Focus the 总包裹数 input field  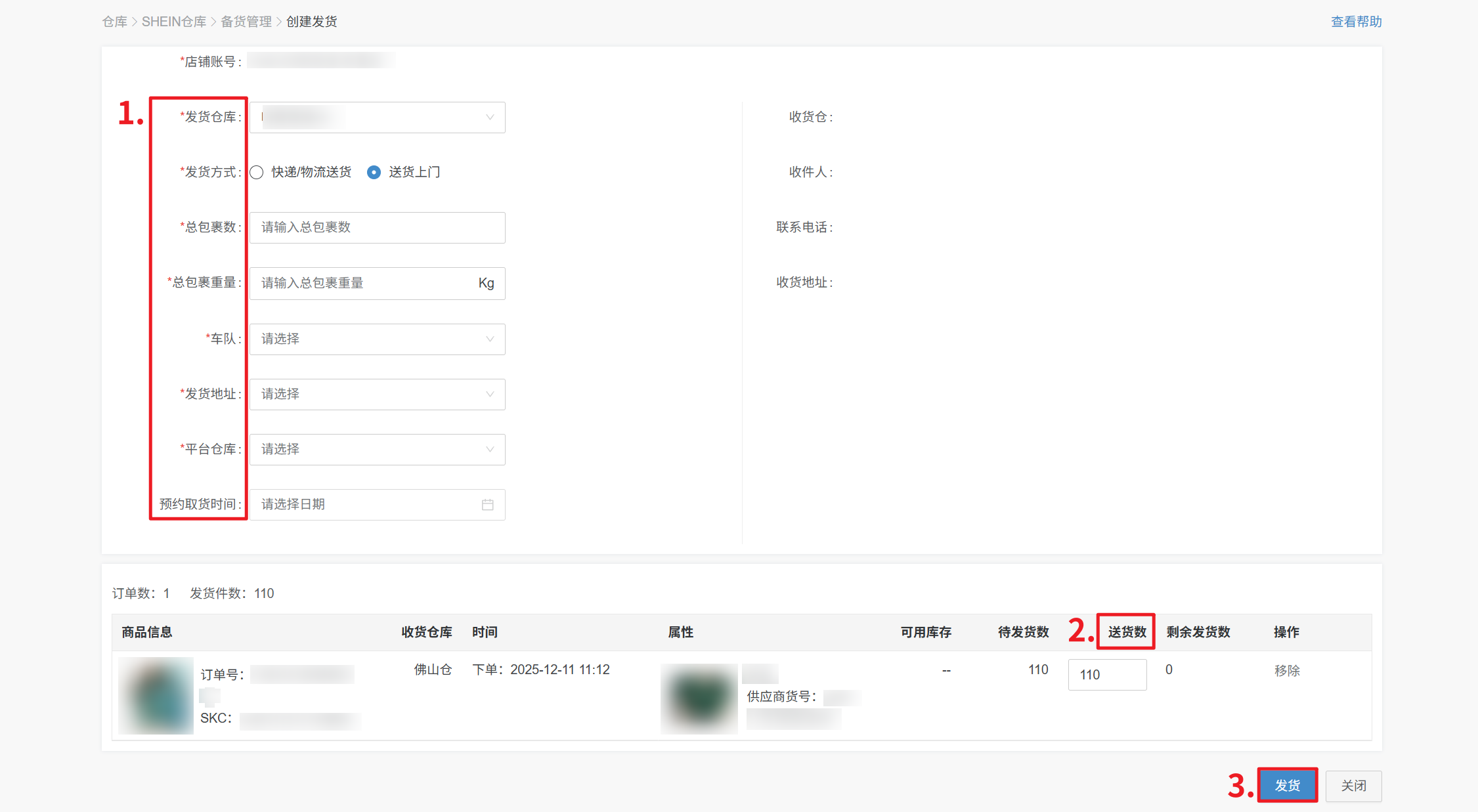coord(377,228)
